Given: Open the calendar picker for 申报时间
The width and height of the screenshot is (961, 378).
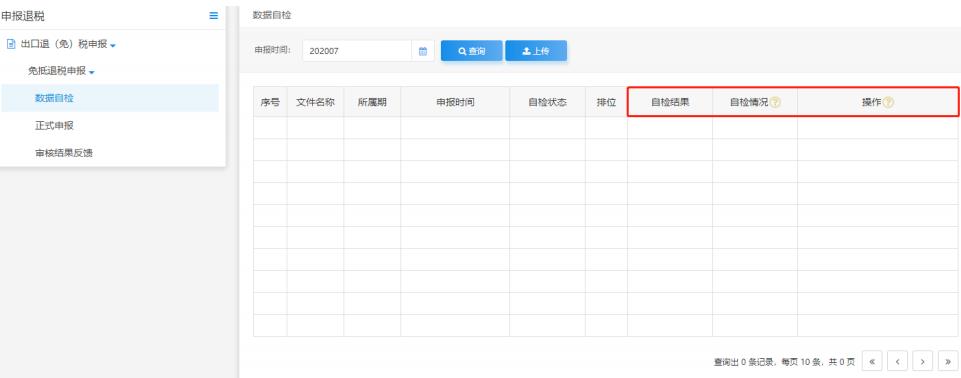Looking at the screenshot, I should pos(423,51).
